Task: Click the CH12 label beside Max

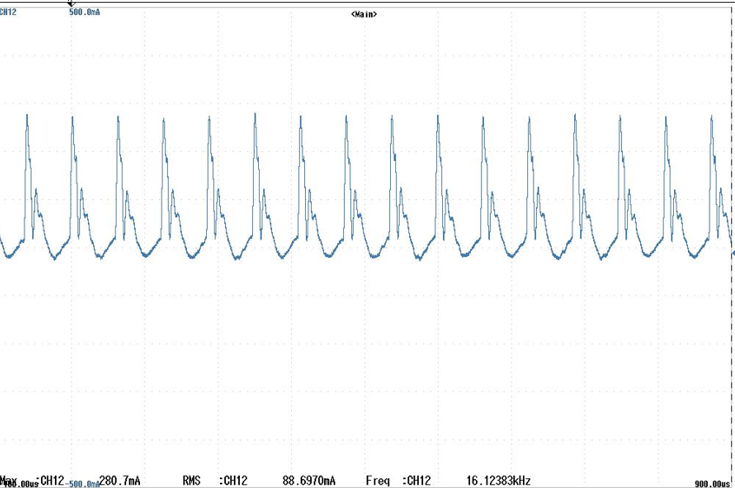Action: click(x=50, y=480)
